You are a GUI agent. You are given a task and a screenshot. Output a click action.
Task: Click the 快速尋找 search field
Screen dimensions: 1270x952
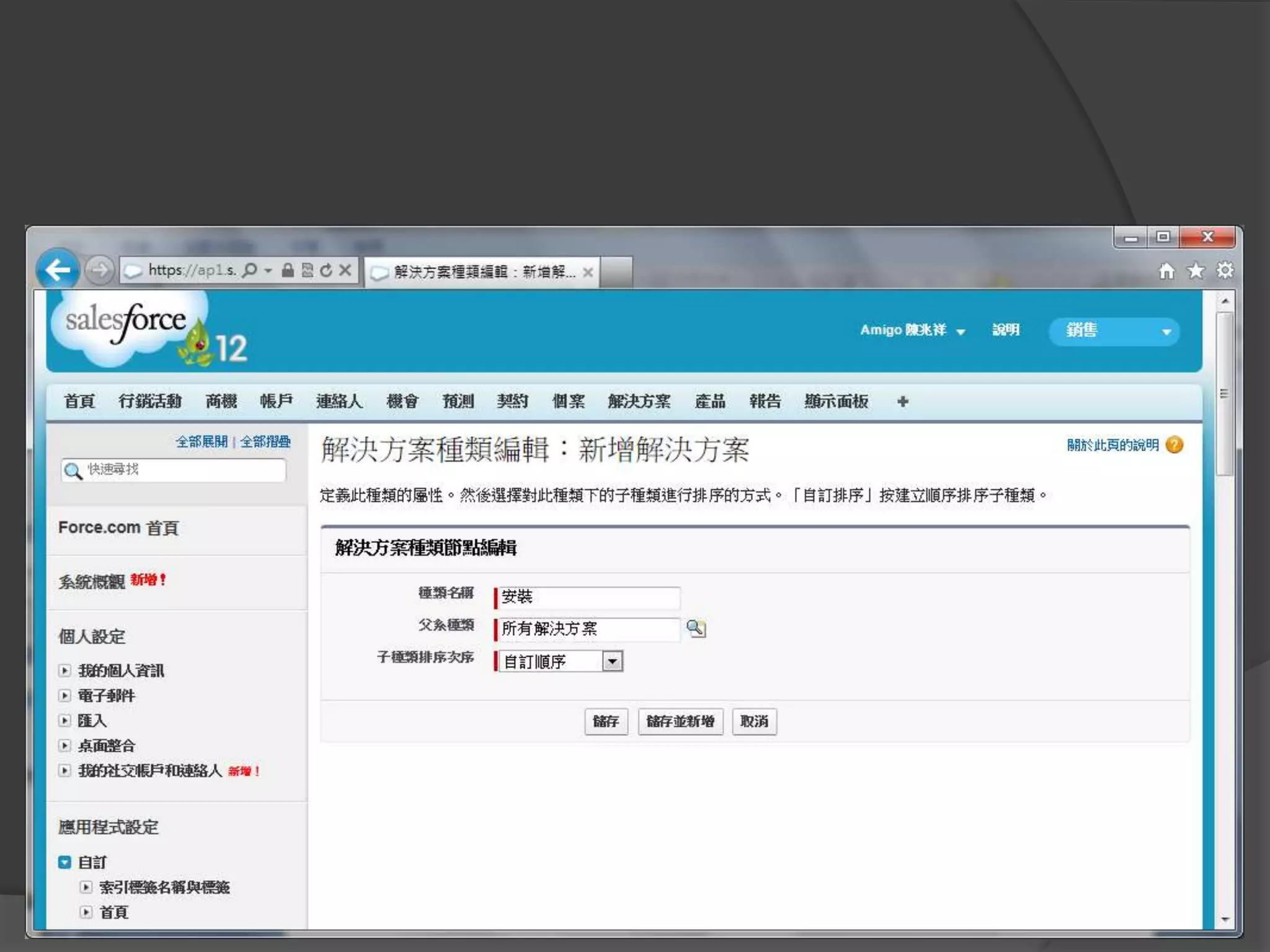180,470
